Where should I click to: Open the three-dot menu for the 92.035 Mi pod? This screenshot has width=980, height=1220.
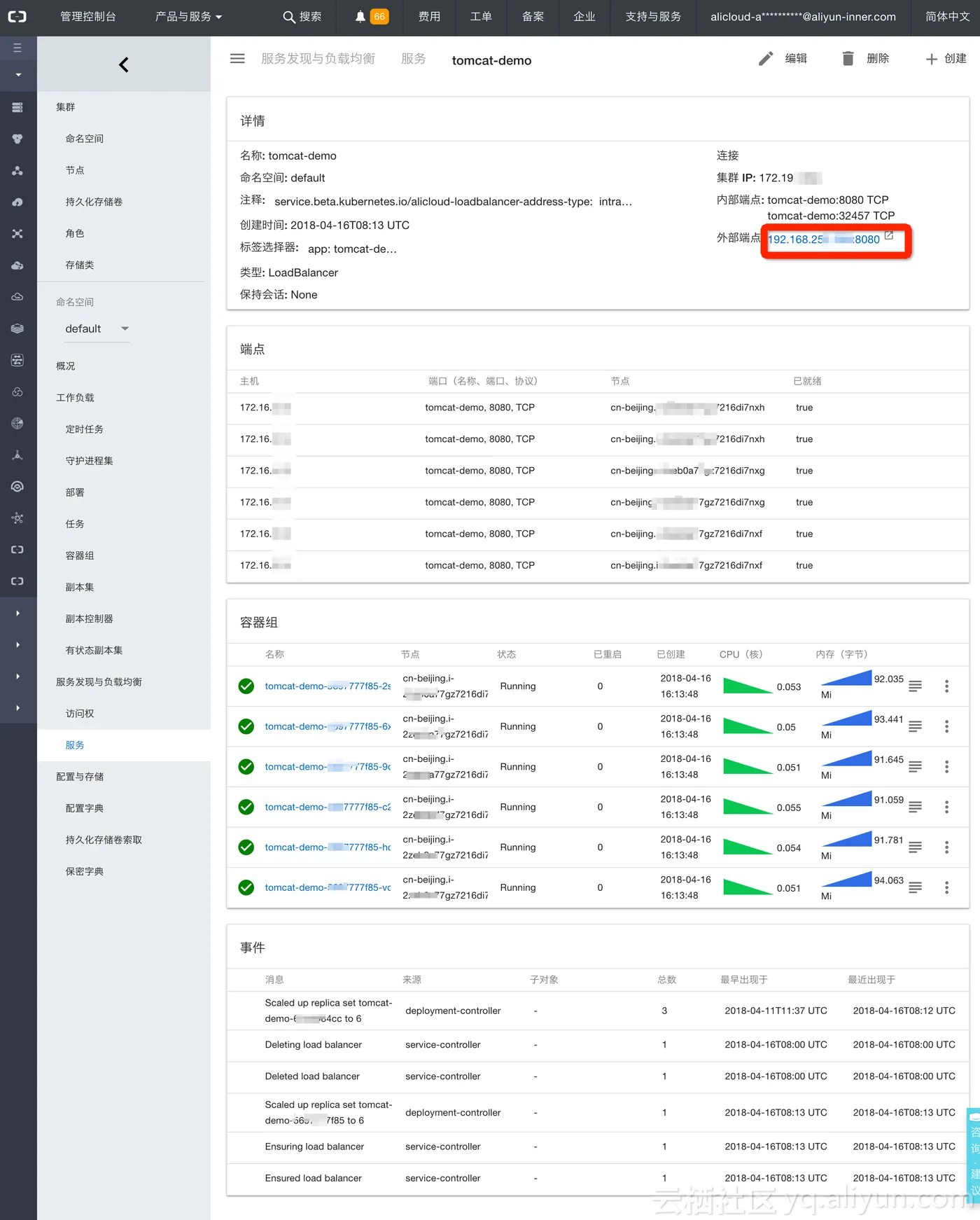[946, 686]
